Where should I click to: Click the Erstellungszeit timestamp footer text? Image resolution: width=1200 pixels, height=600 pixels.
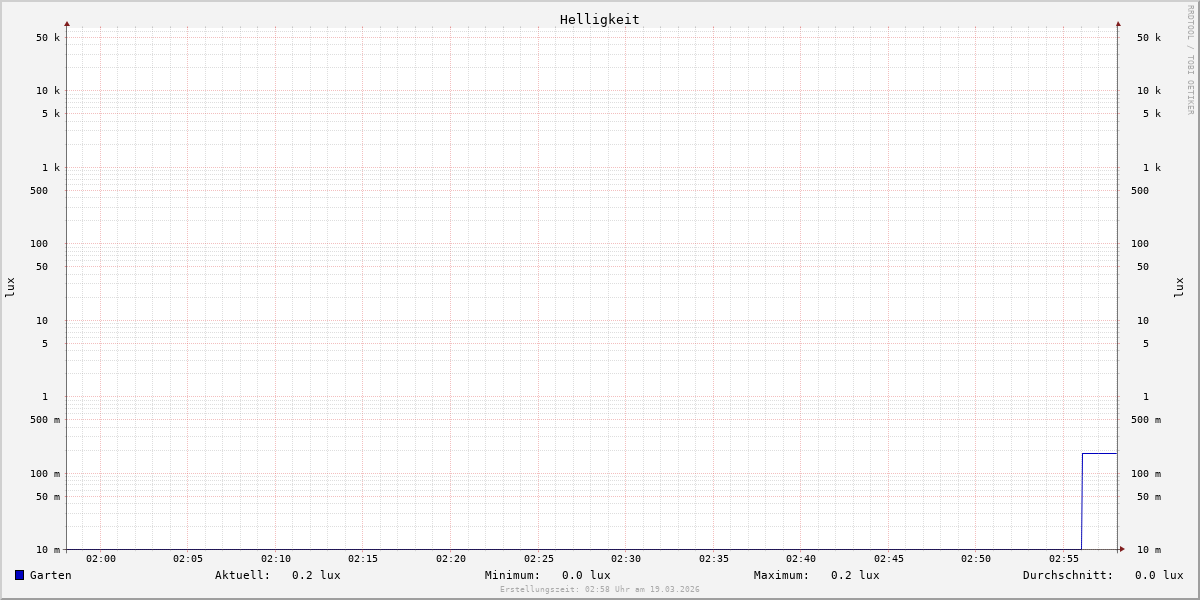[x=600, y=590]
